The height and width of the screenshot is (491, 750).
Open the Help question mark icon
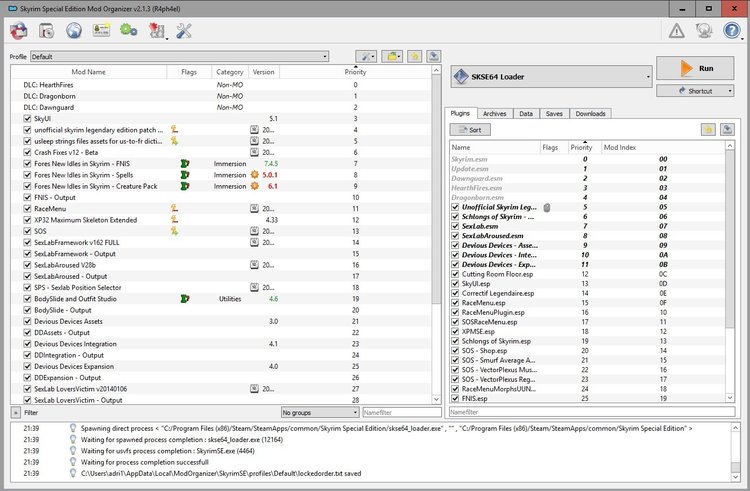click(x=732, y=31)
